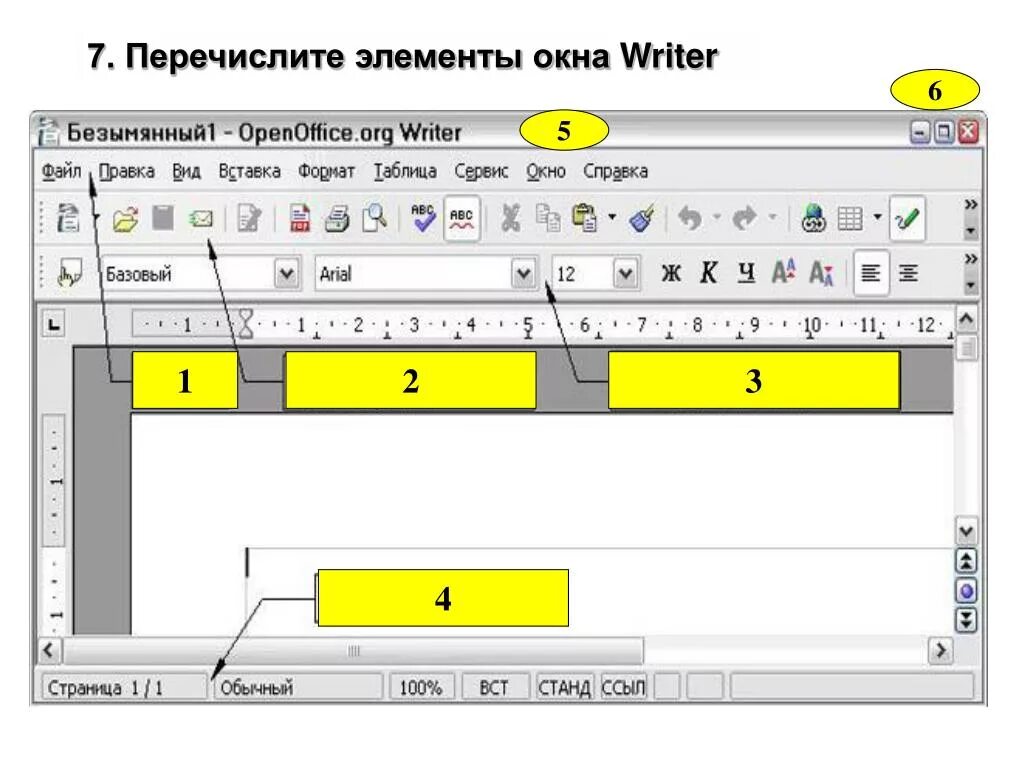Viewport: 1024px width, 768px height.
Task: Save the document with the diskette icon
Action: (163, 218)
